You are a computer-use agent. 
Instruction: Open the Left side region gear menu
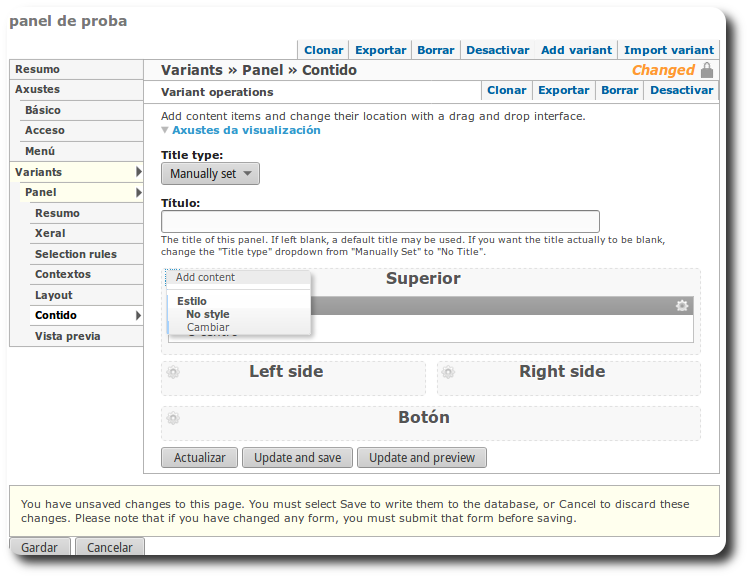pyautogui.click(x=173, y=372)
